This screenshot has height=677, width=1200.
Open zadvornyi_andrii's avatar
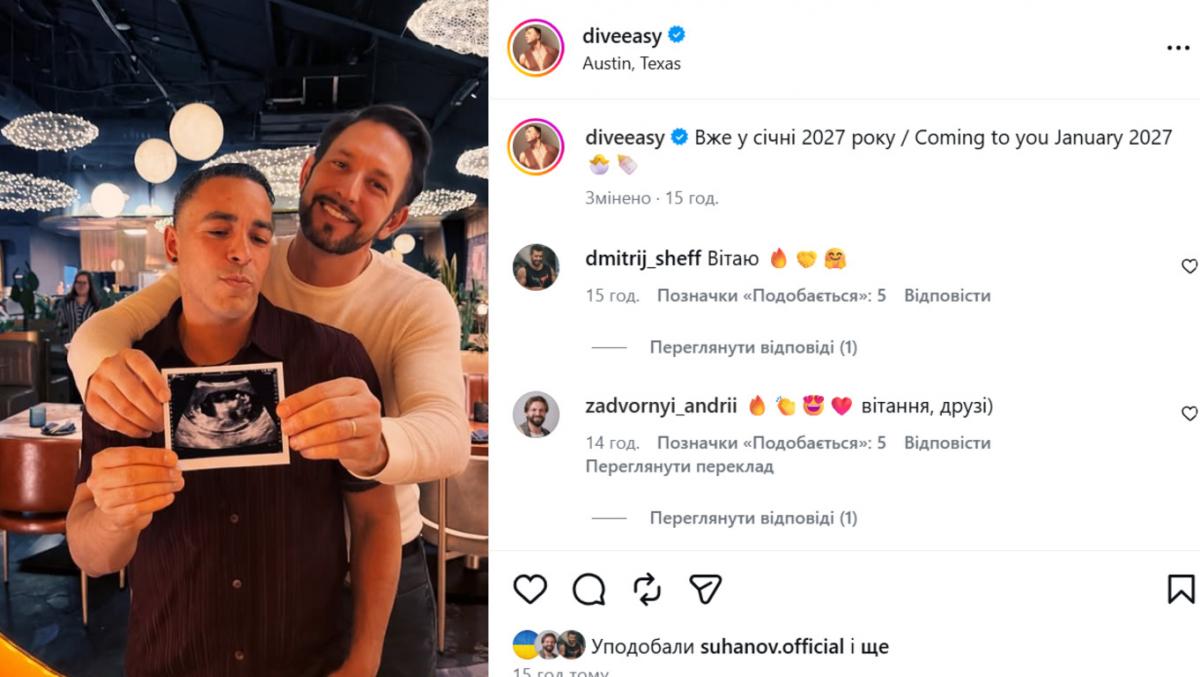536,414
